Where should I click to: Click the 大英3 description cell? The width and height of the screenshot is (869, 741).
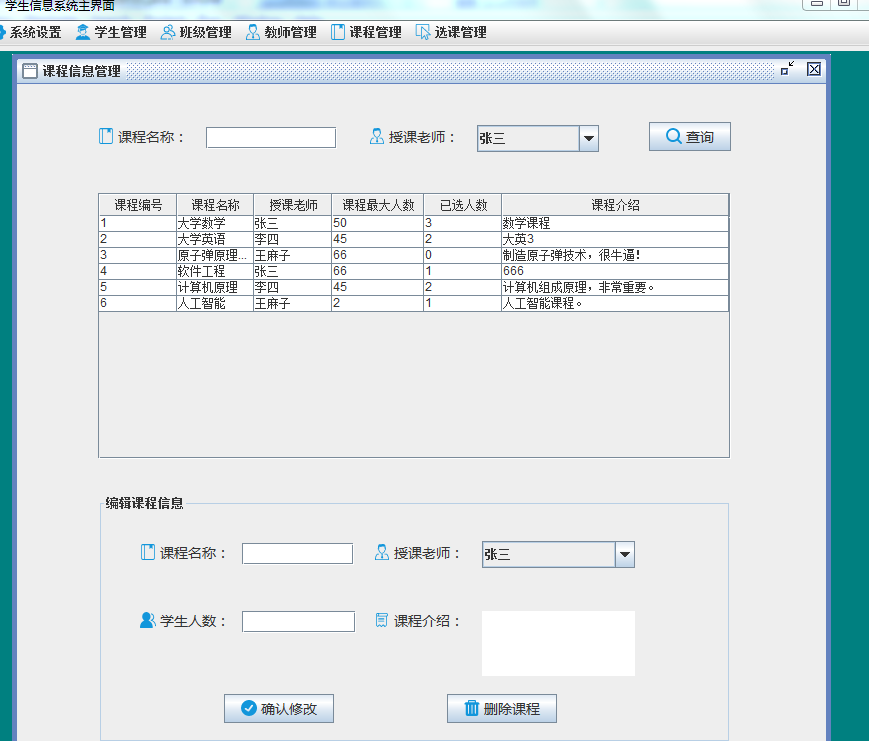coord(615,239)
